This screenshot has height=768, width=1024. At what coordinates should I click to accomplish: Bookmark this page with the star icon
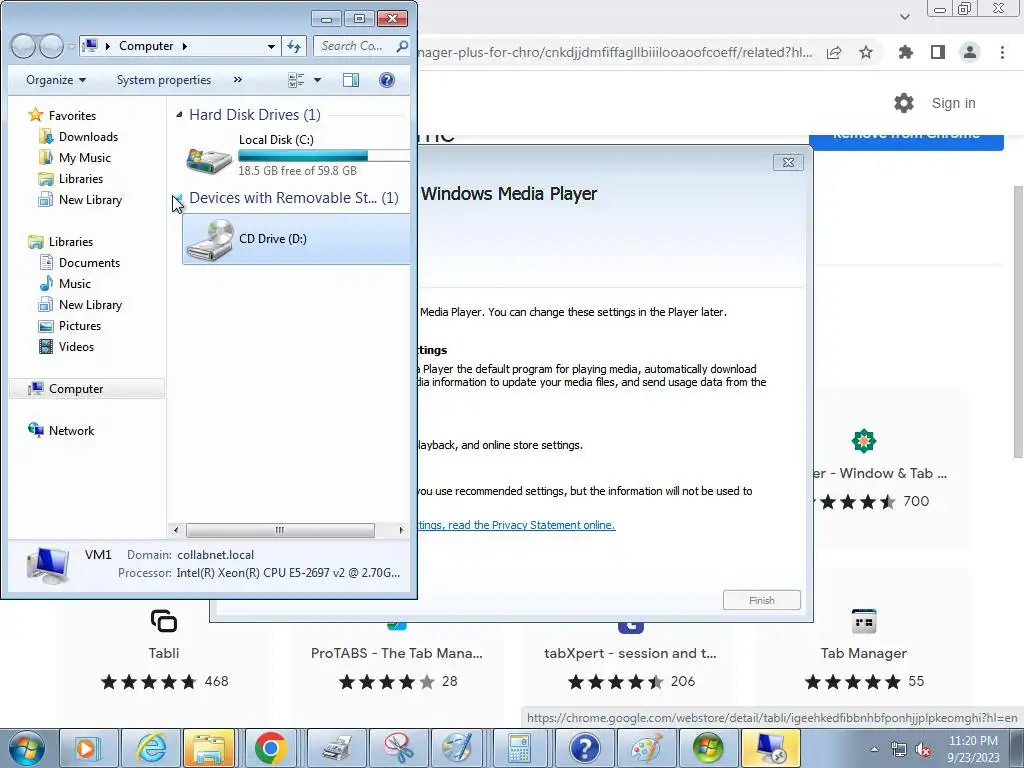pyautogui.click(x=866, y=52)
